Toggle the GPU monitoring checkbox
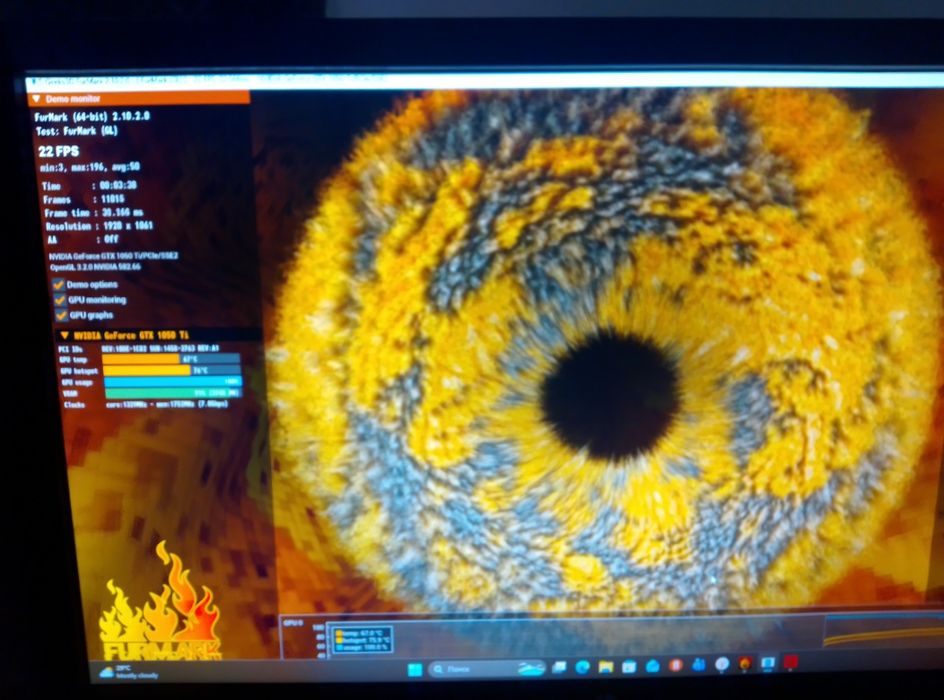Viewport: 944px width, 700px height. click(x=60, y=300)
